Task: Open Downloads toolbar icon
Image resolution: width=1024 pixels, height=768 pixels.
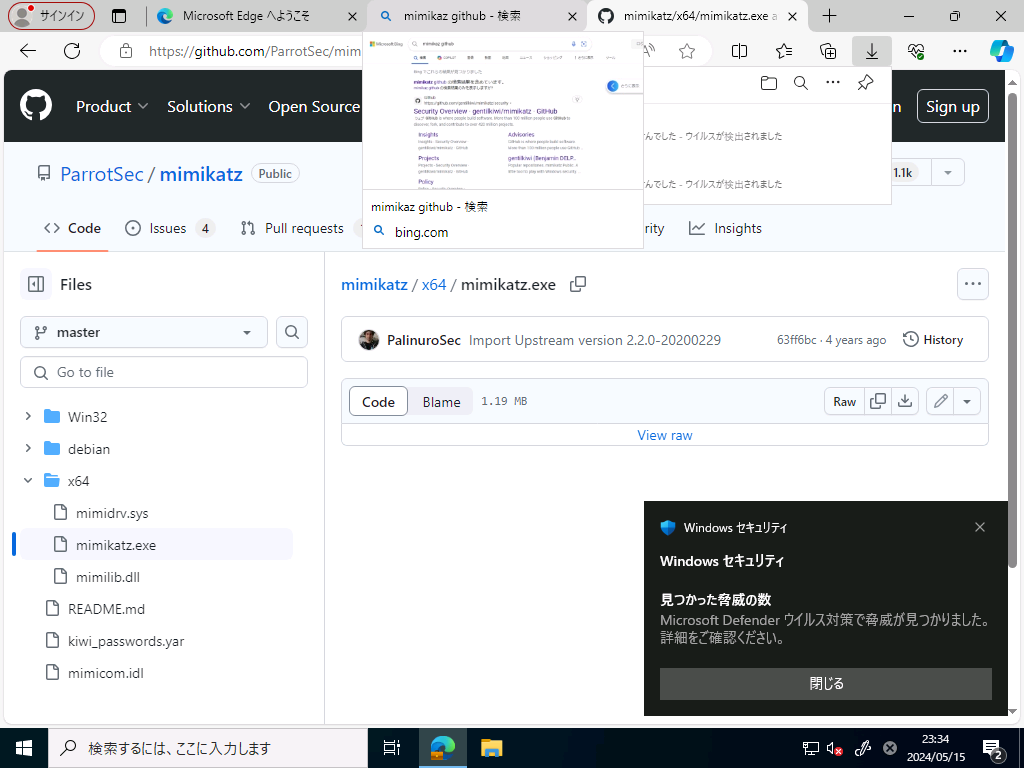Action: [x=872, y=51]
